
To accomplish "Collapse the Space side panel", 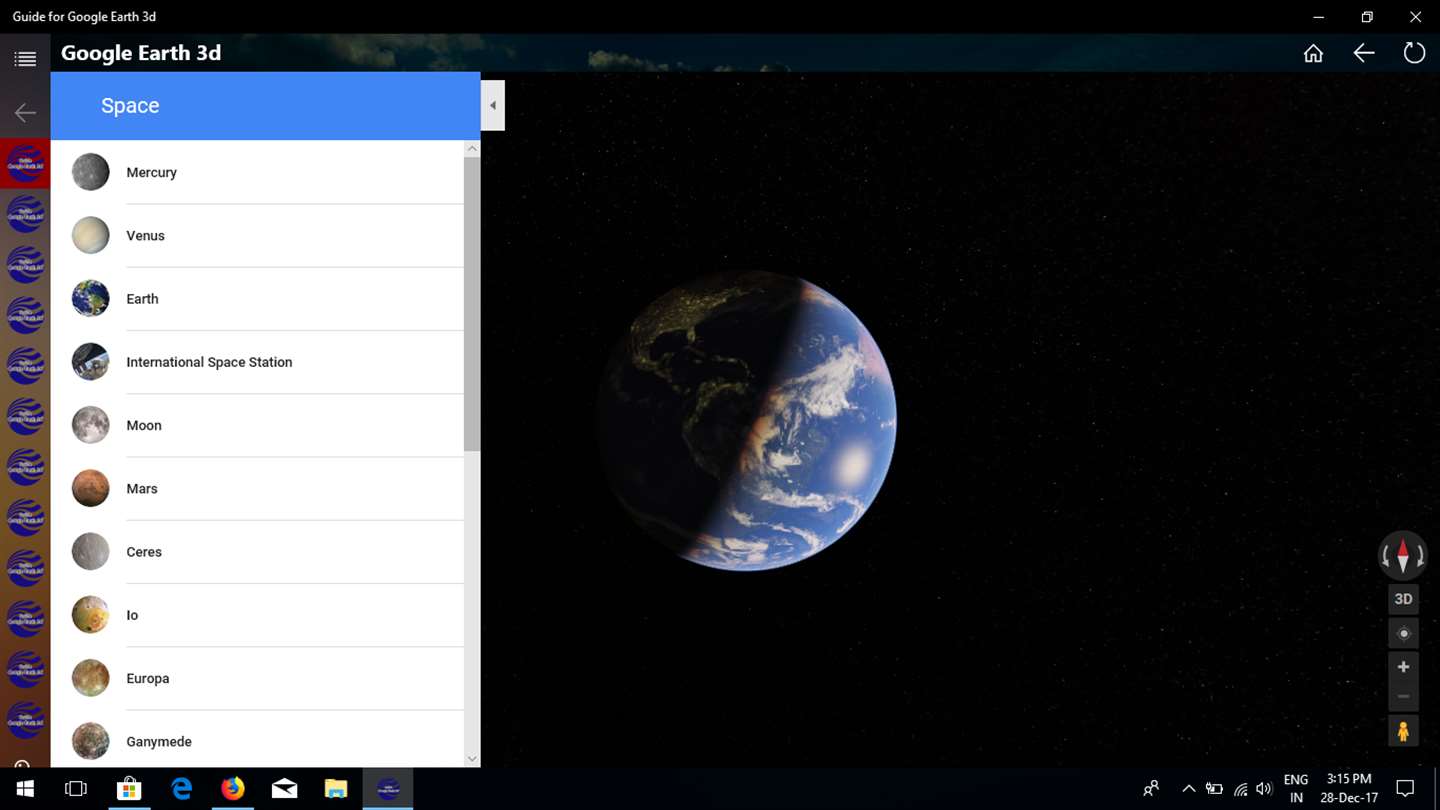I will (493, 105).
